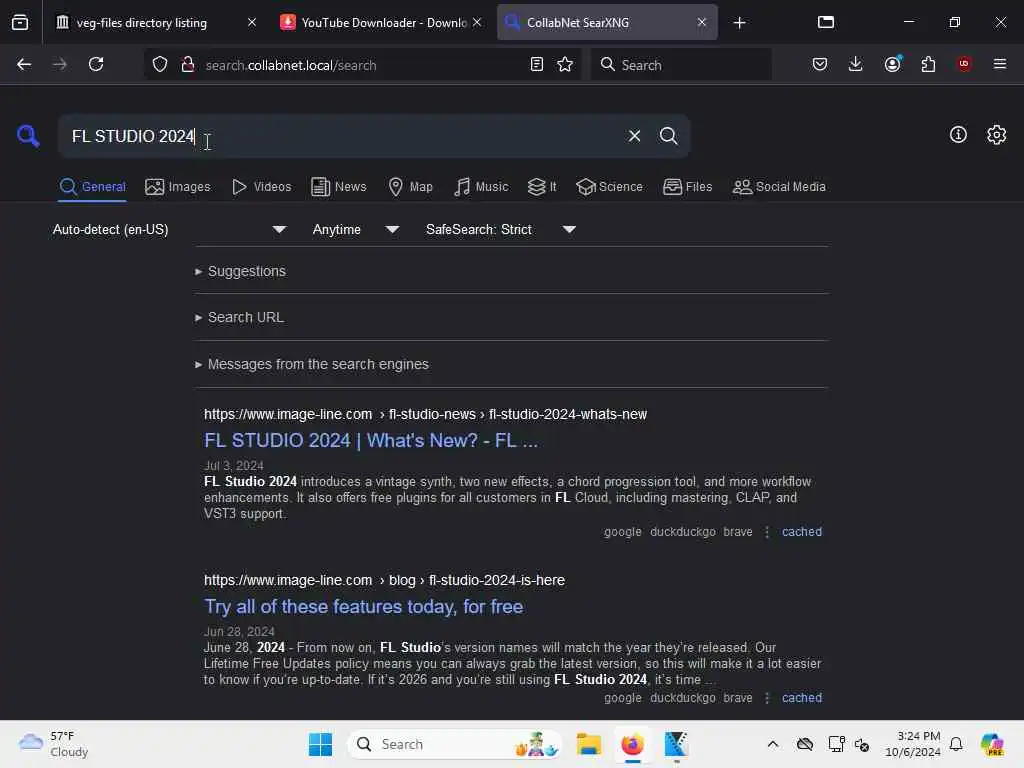
Task: Select the Images search category
Action: click(178, 187)
